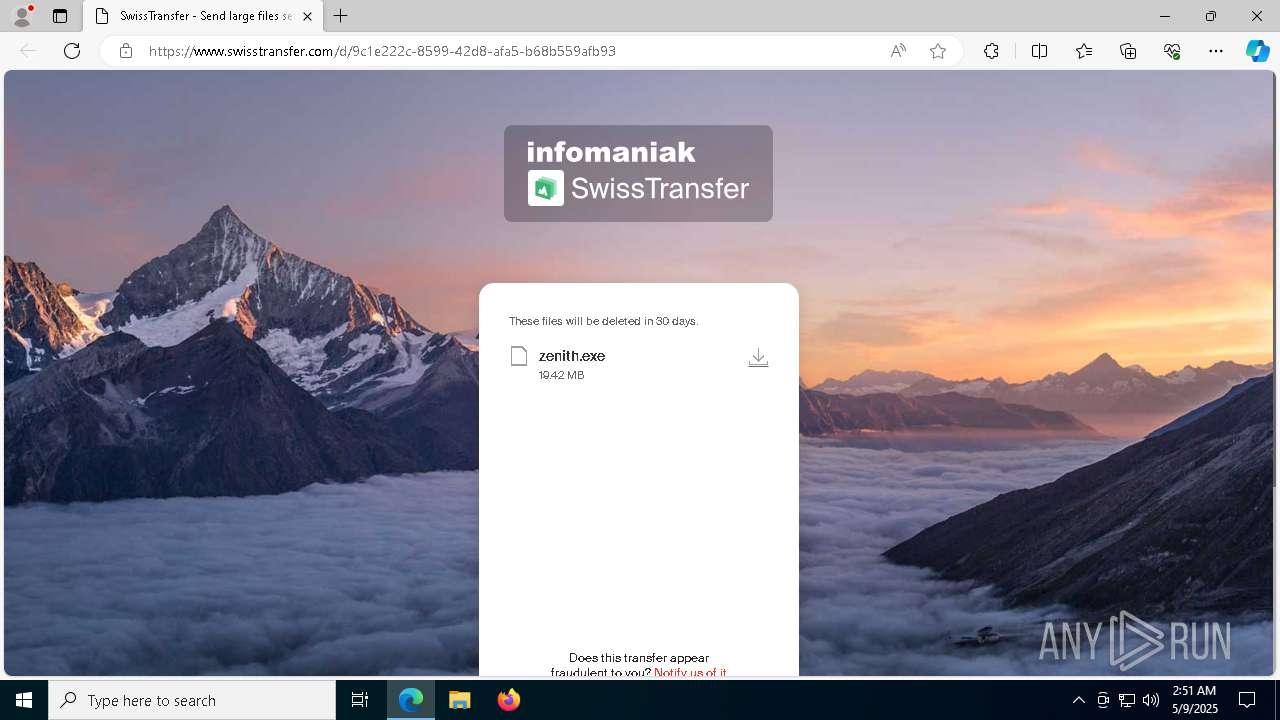Open Edge Settings and more menu
The height and width of the screenshot is (720, 1280).
(1216, 51)
